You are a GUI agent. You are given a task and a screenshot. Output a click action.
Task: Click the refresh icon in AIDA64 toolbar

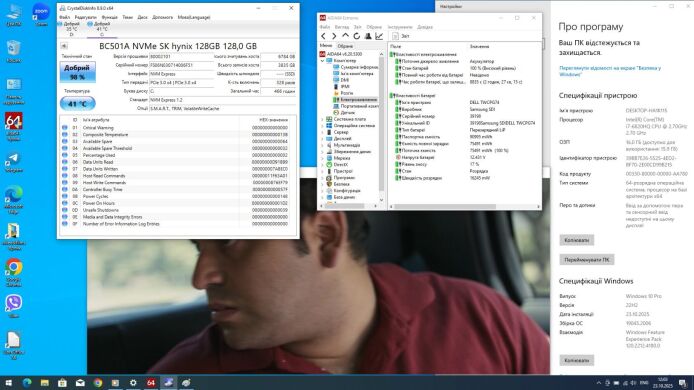(x=356, y=36)
